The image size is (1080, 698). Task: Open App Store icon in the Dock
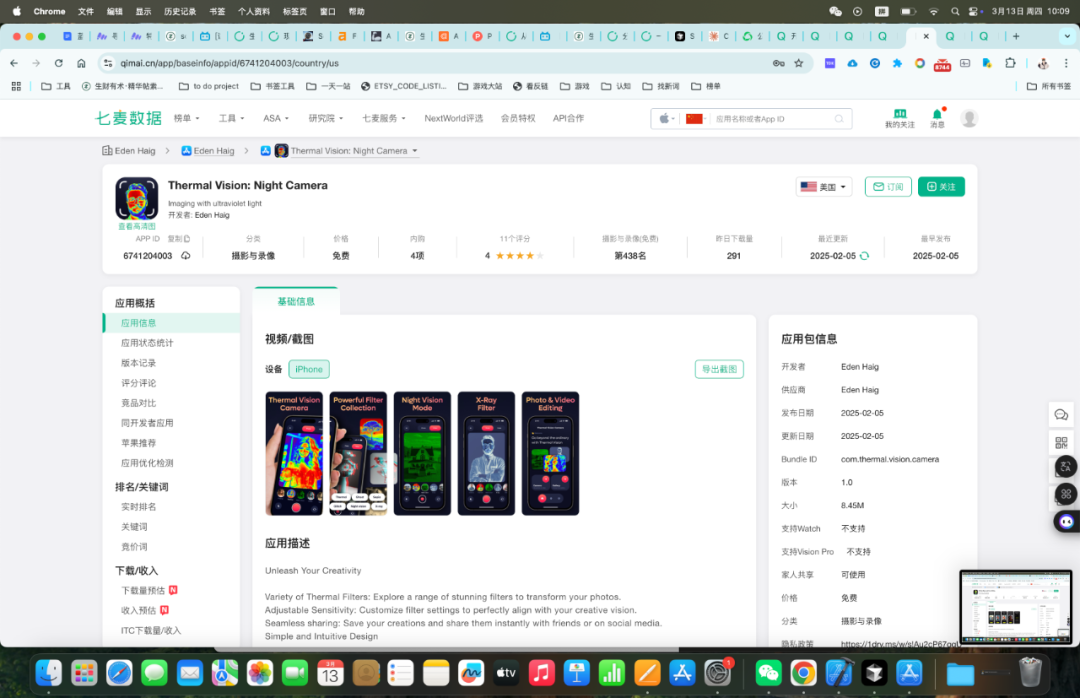click(682, 673)
